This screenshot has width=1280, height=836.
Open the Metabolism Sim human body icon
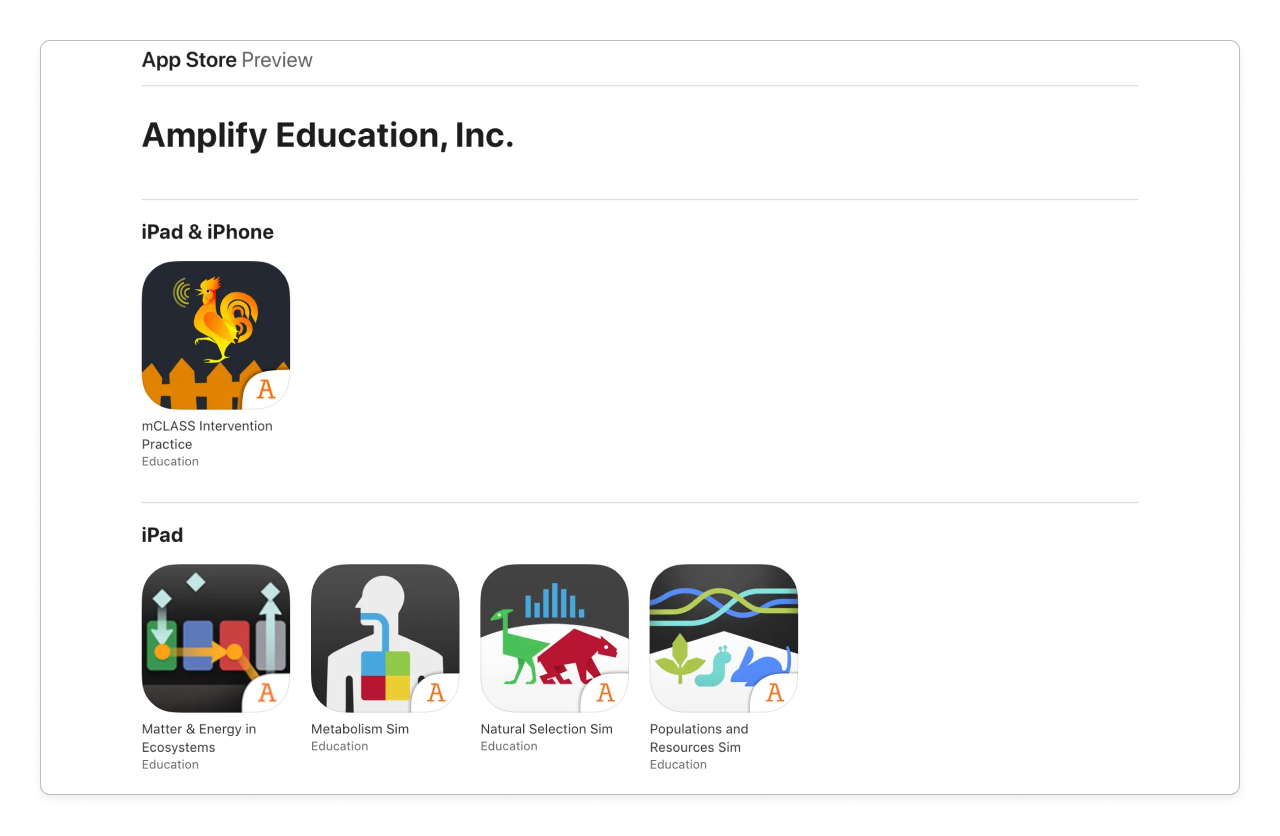click(385, 638)
